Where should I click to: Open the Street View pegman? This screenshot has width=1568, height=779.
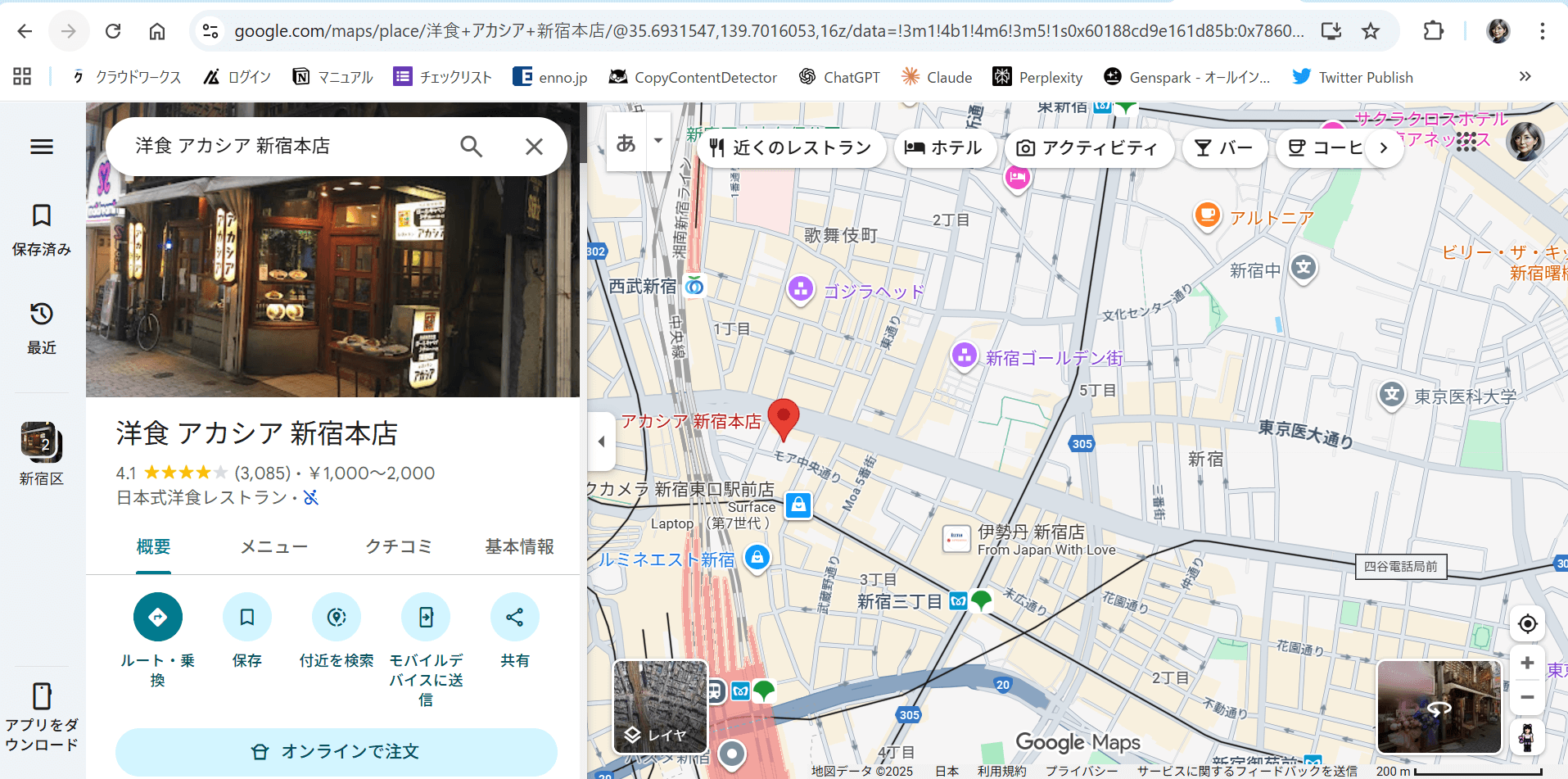tap(1527, 737)
